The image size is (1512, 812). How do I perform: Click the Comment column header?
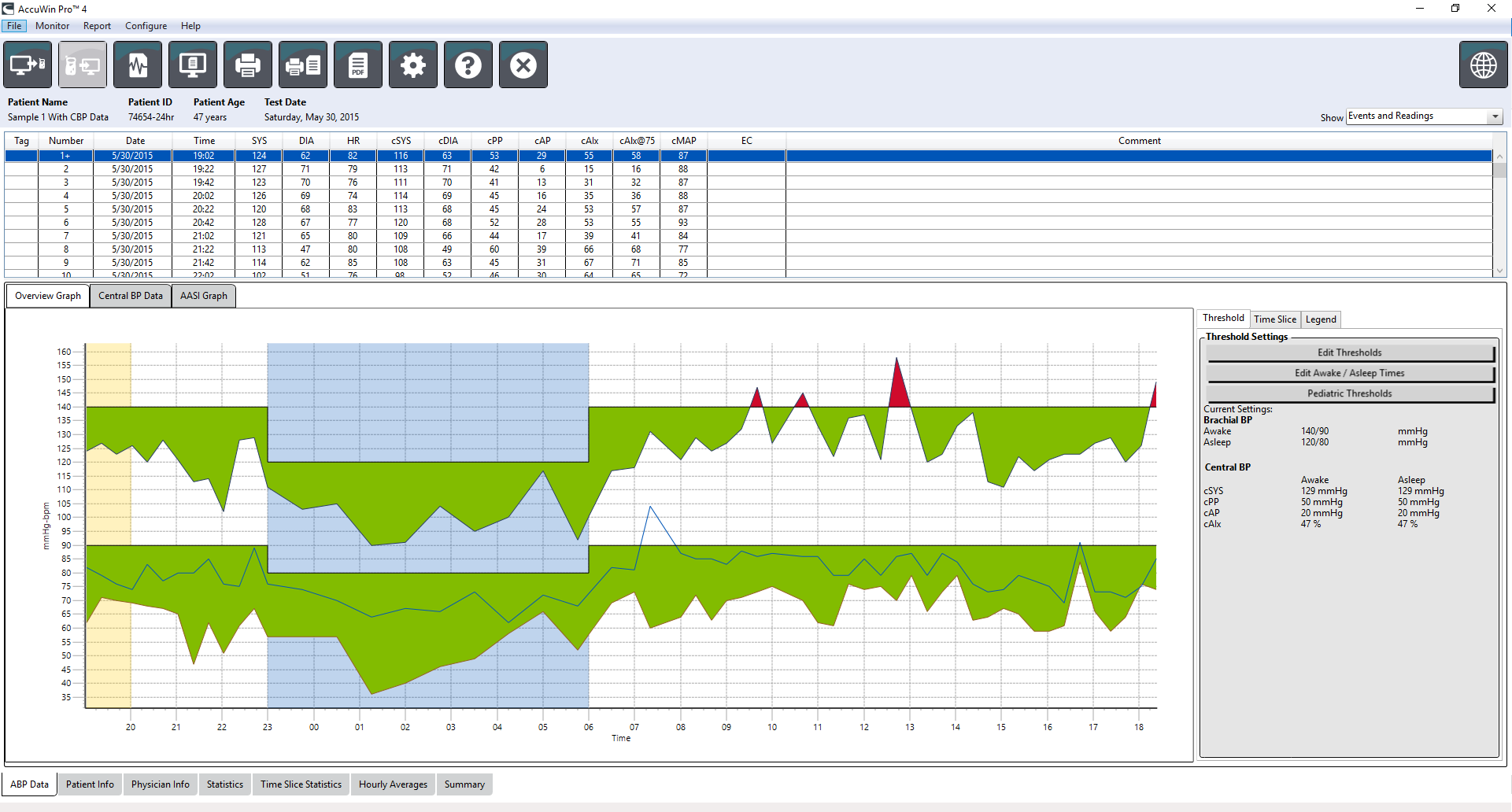(x=1139, y=141)
